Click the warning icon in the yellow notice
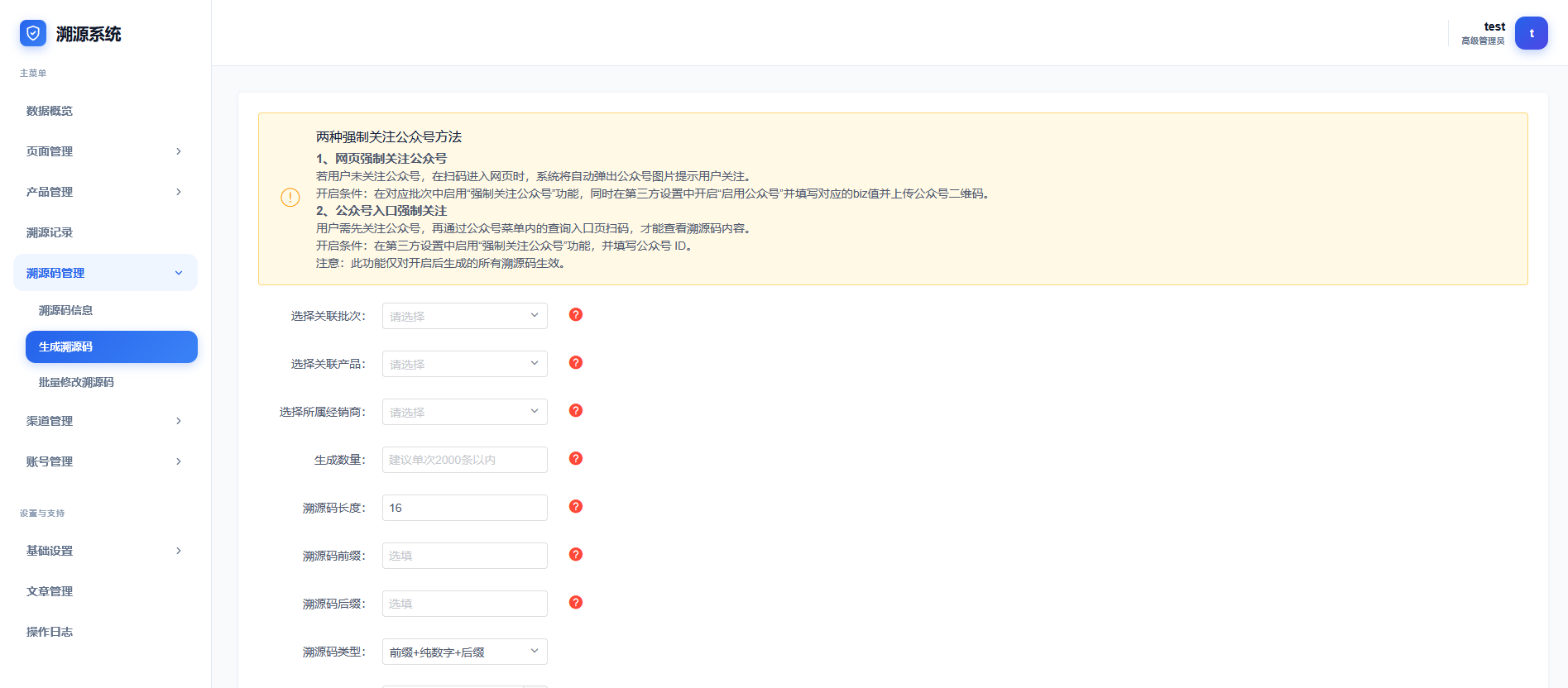This screenshot has height=688, width=1568. [290, 198]
